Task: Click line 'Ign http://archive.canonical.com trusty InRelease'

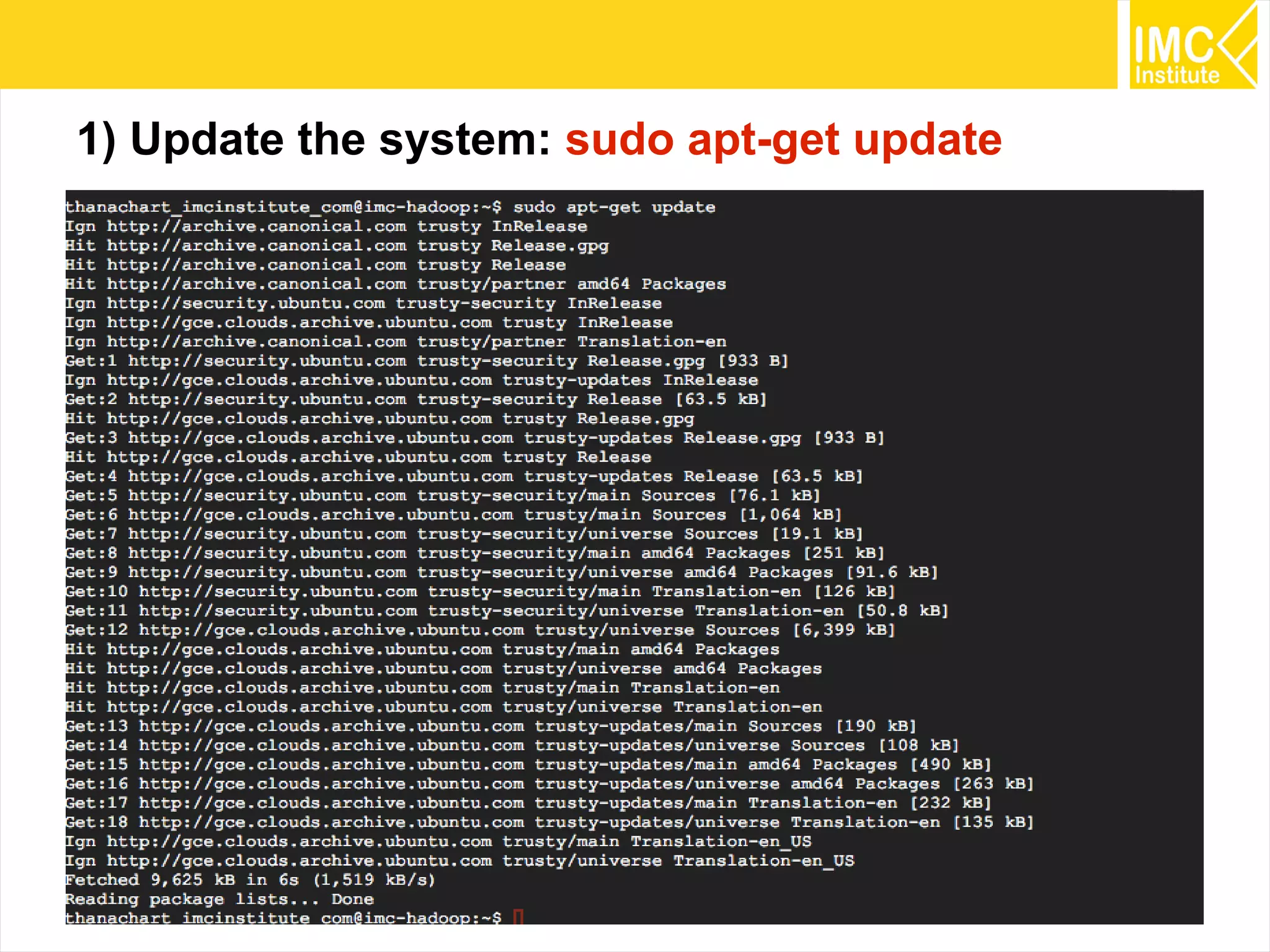Action: pos(326,226)
